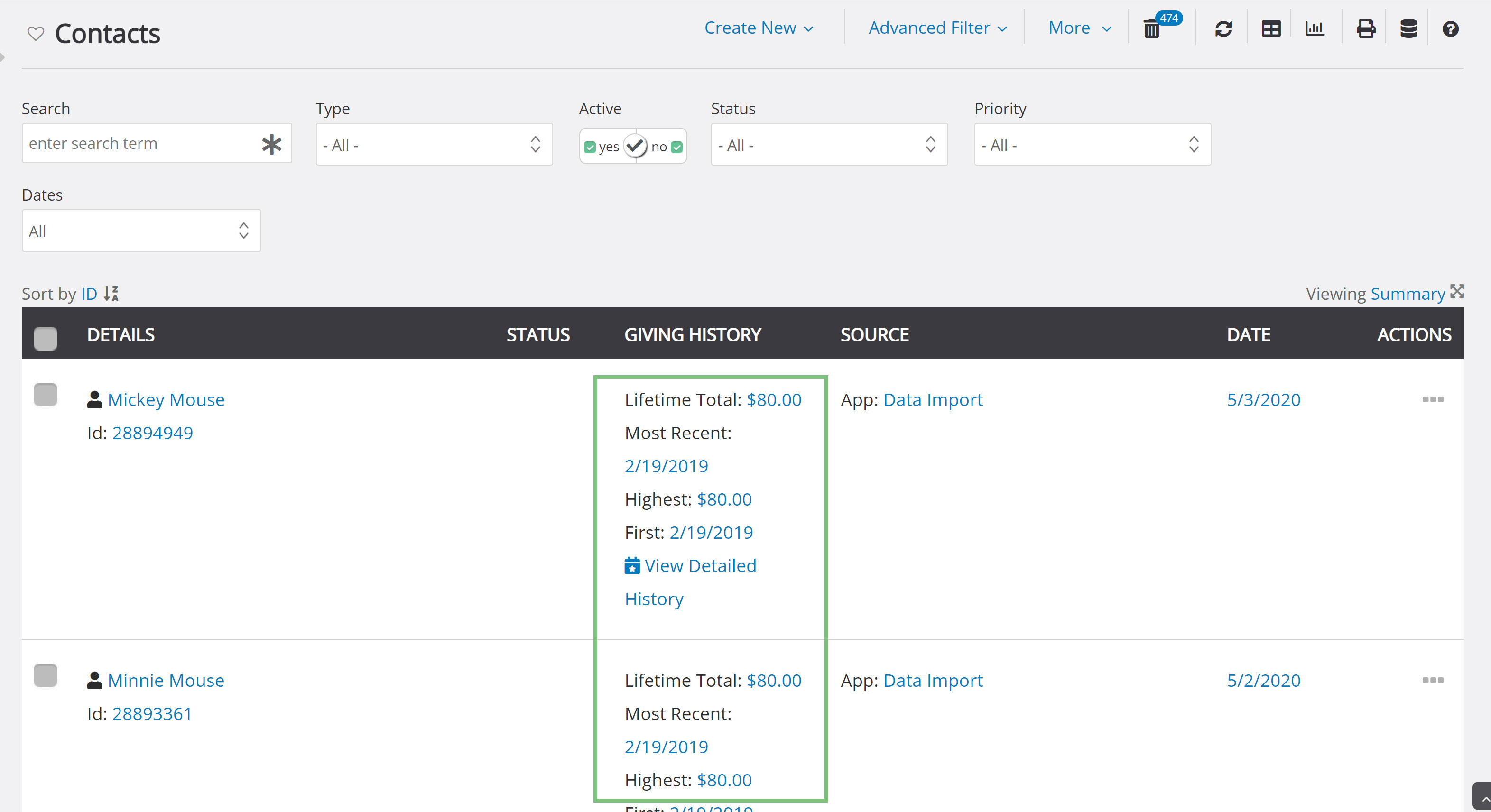Viewport: 1491px width, 812px height.
Task: Click date 5/3/2020
Action: (1263, 400)
